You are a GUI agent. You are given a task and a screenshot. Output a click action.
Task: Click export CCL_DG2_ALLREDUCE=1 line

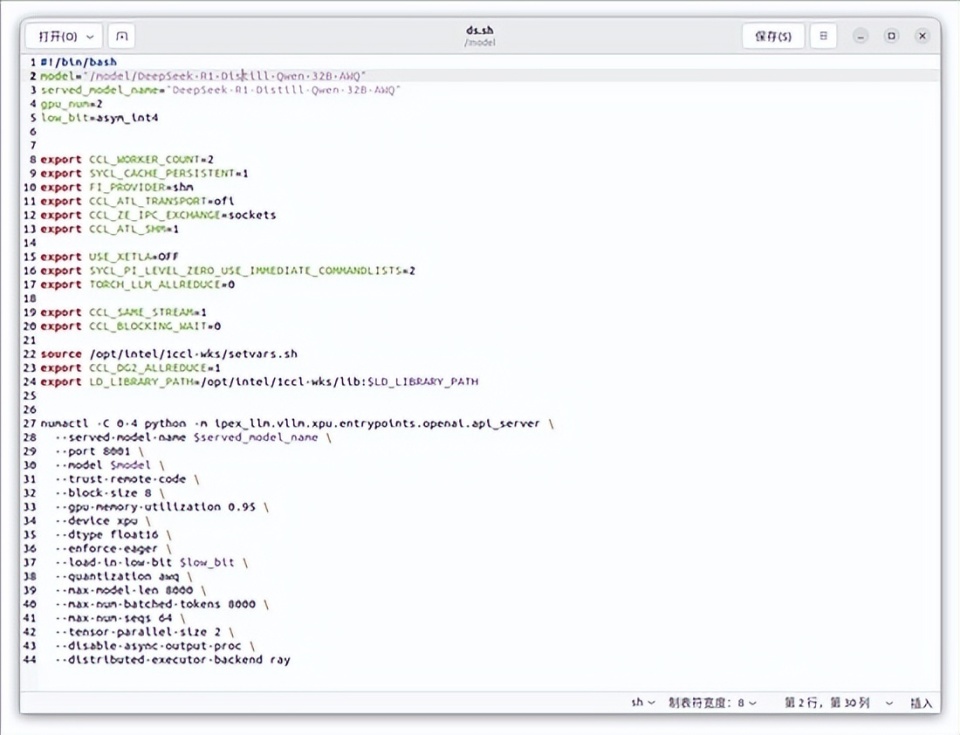(x=130, y=368)
